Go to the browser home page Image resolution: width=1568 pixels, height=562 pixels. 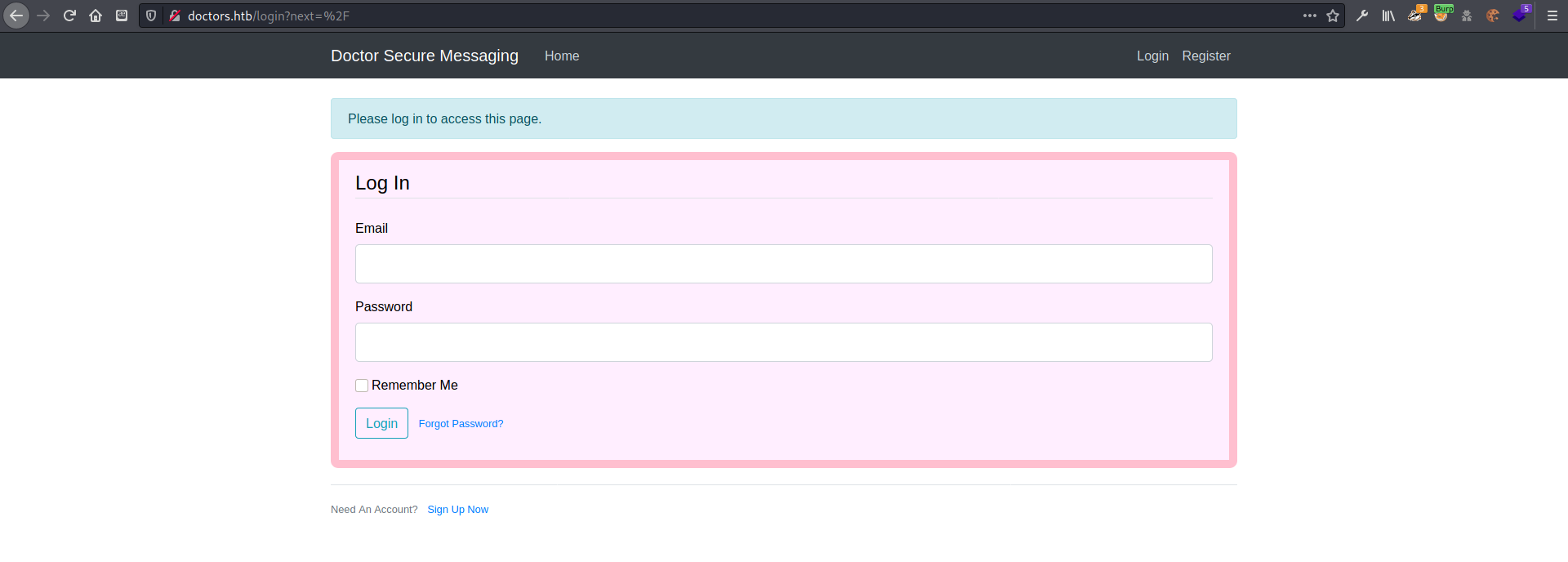96,16
